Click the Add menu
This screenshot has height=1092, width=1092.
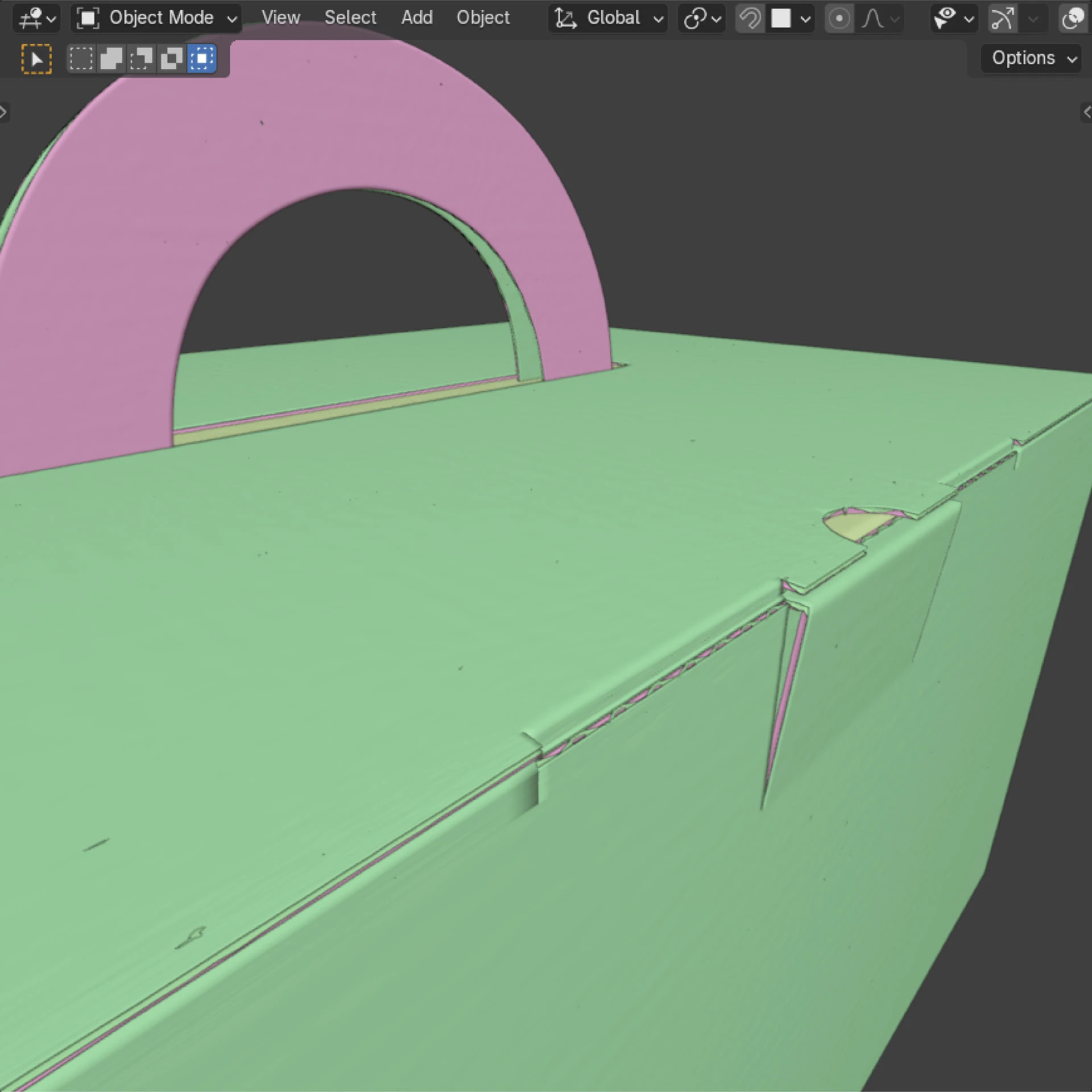[417, 18]
